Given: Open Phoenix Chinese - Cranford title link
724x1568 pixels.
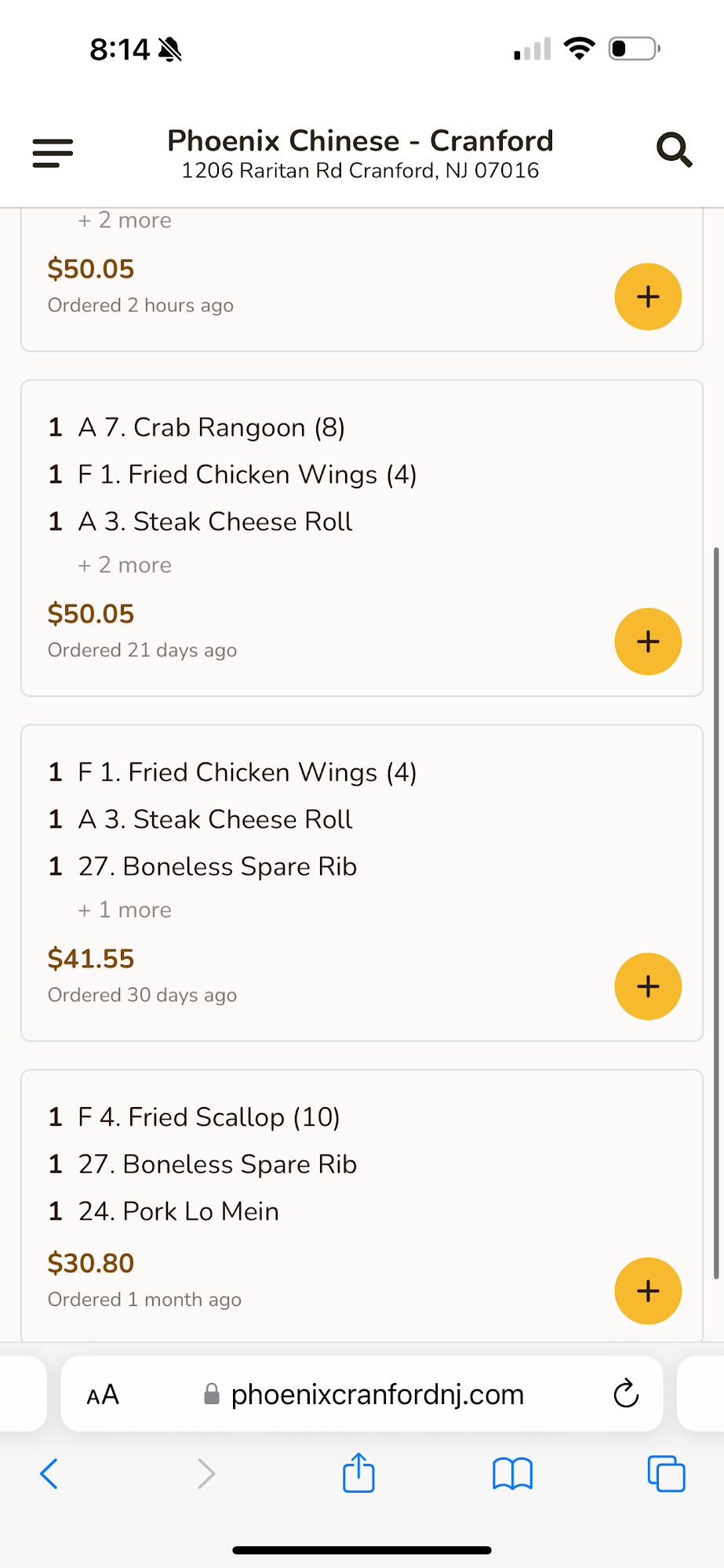Looking at the screenshot, I should (x=360, y=141).
